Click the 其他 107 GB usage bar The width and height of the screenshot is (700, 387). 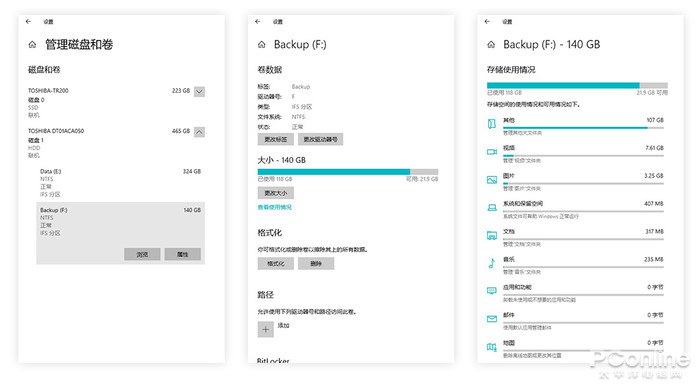[x=583, y=128]
